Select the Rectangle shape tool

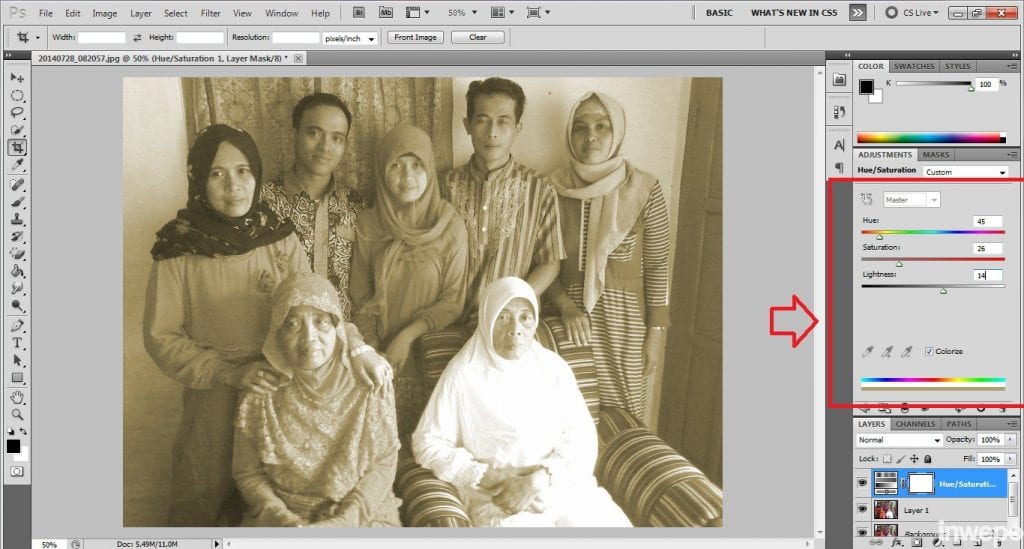click(17, 378)
